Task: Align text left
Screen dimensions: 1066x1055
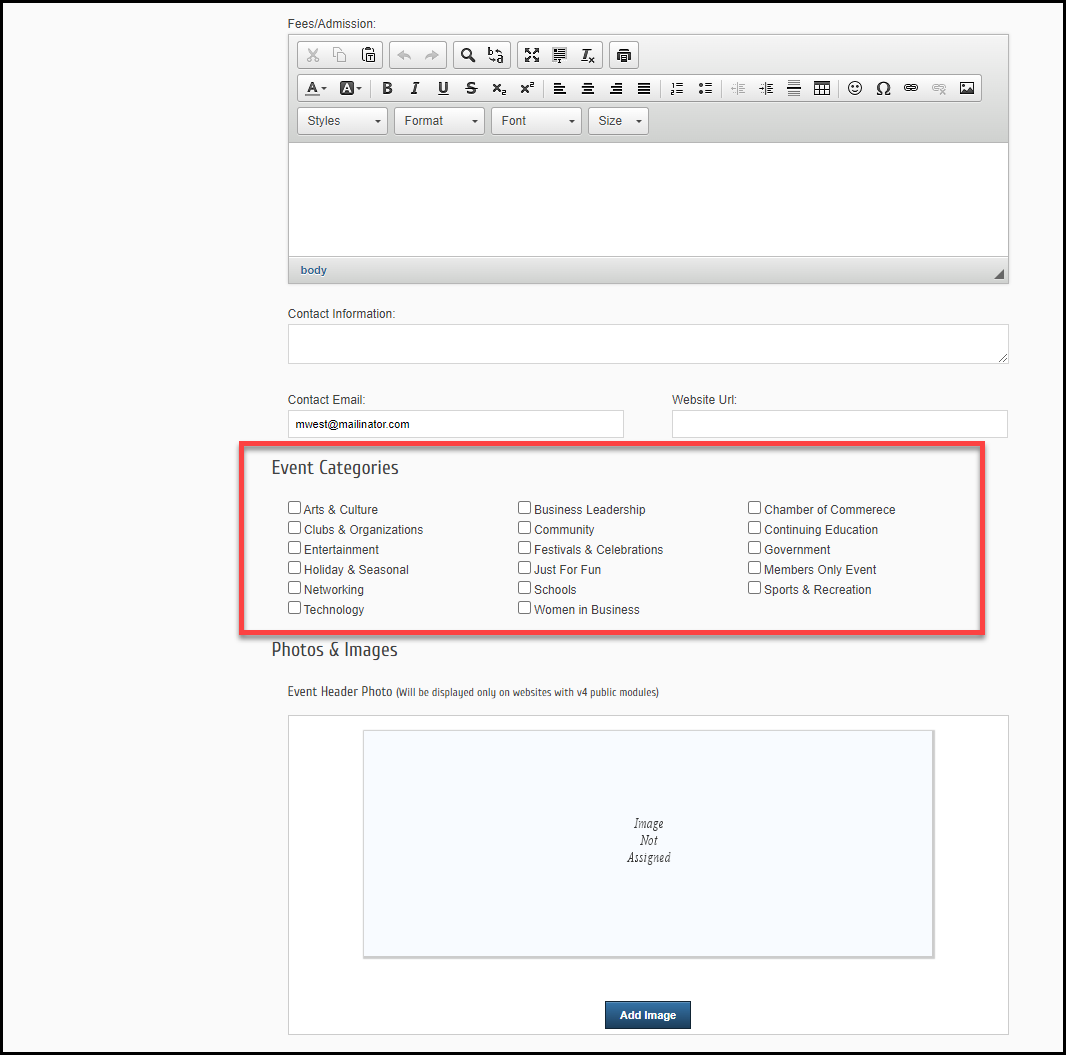Action: [560, 88]
